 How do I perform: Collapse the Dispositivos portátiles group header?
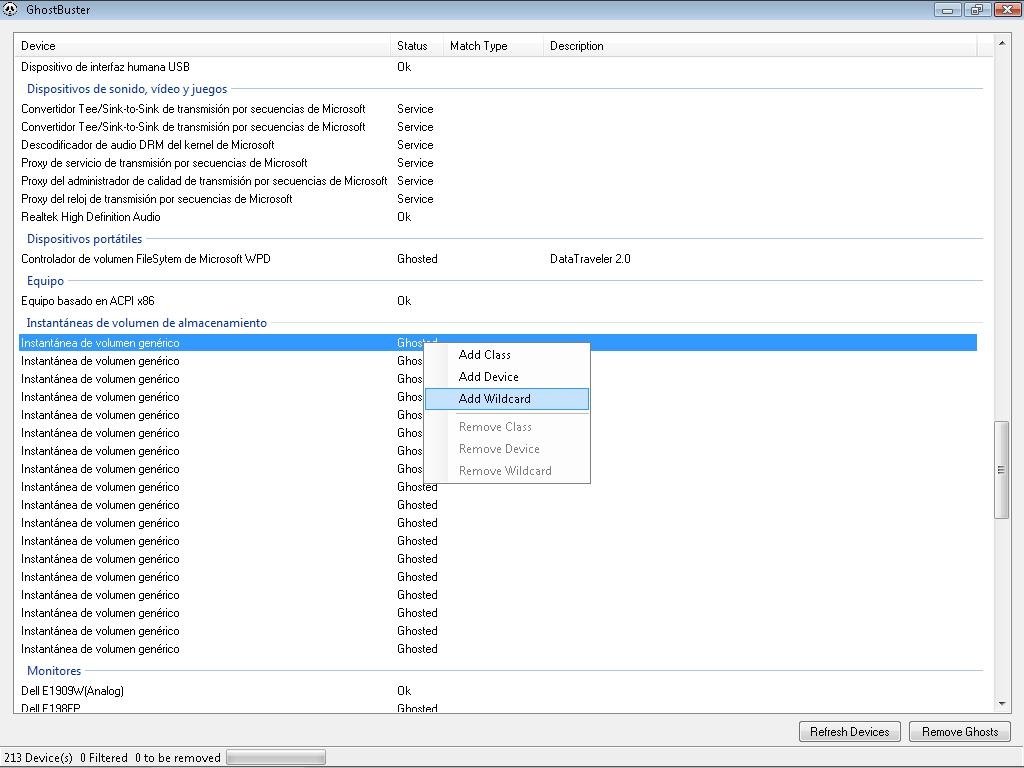[x=84, y=239]
